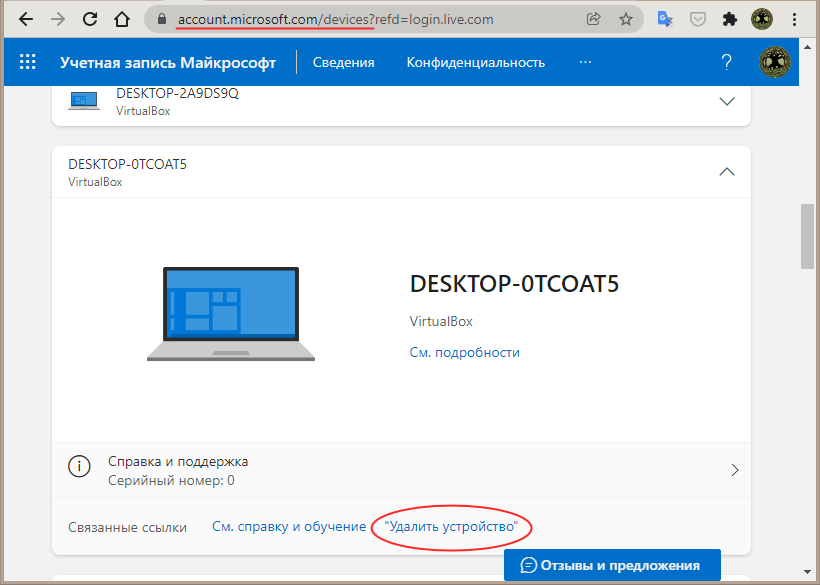
Task: Open the Сведения tab
Action: [344, 62]
